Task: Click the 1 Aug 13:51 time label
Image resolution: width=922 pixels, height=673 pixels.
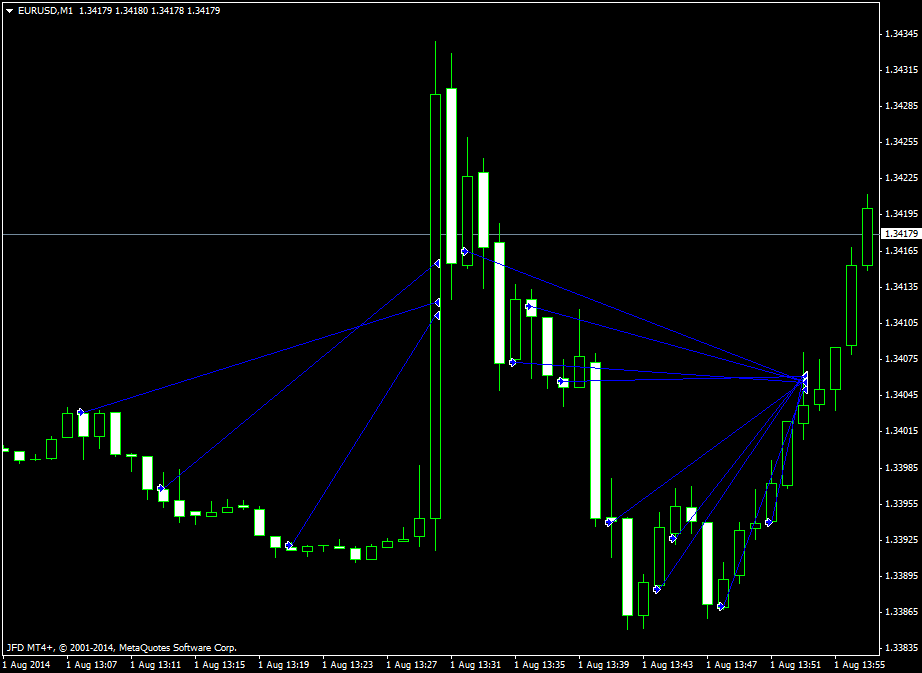Action: coord(796,665)
